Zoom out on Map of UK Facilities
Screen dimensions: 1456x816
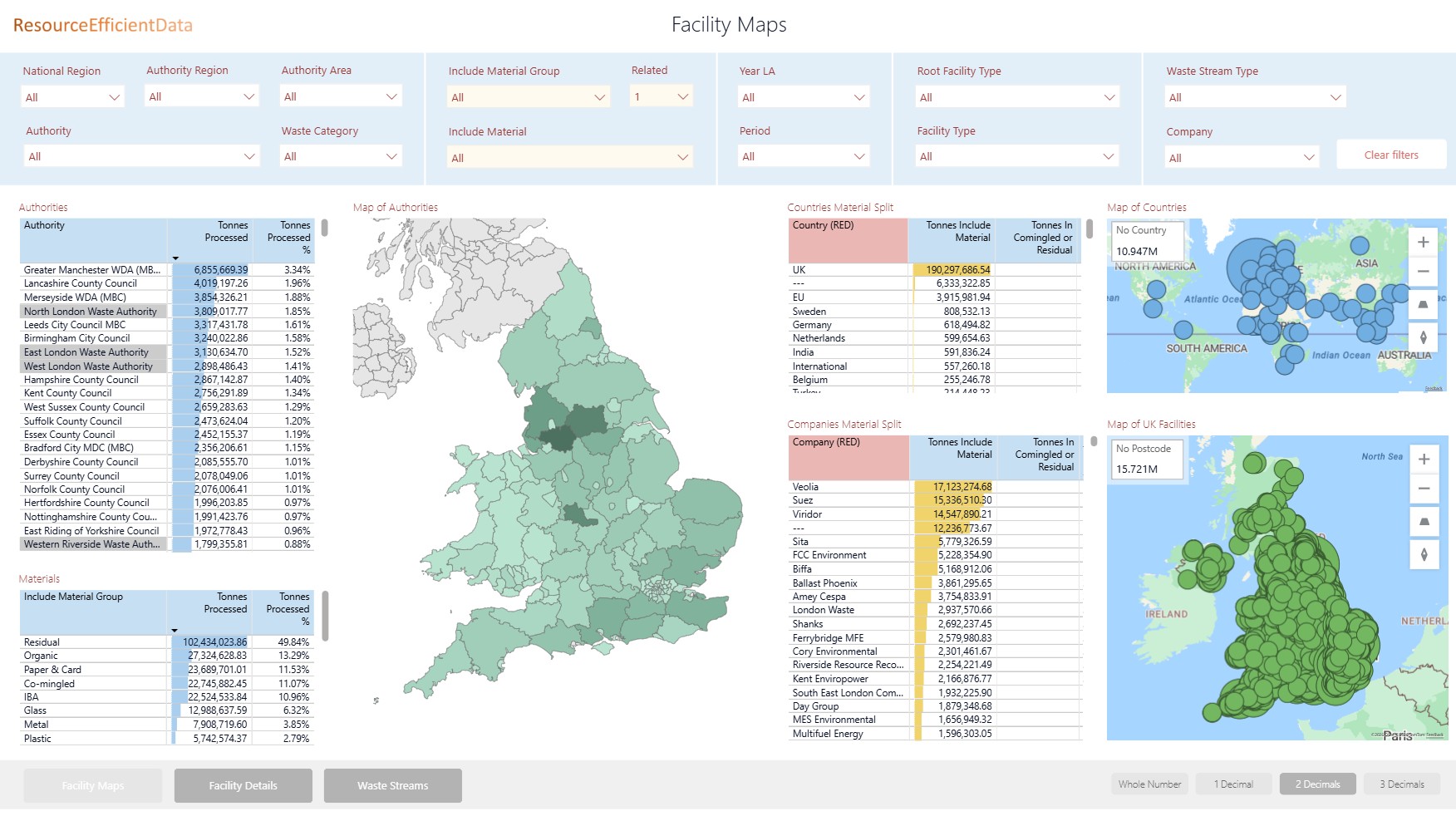[1424, 489]
